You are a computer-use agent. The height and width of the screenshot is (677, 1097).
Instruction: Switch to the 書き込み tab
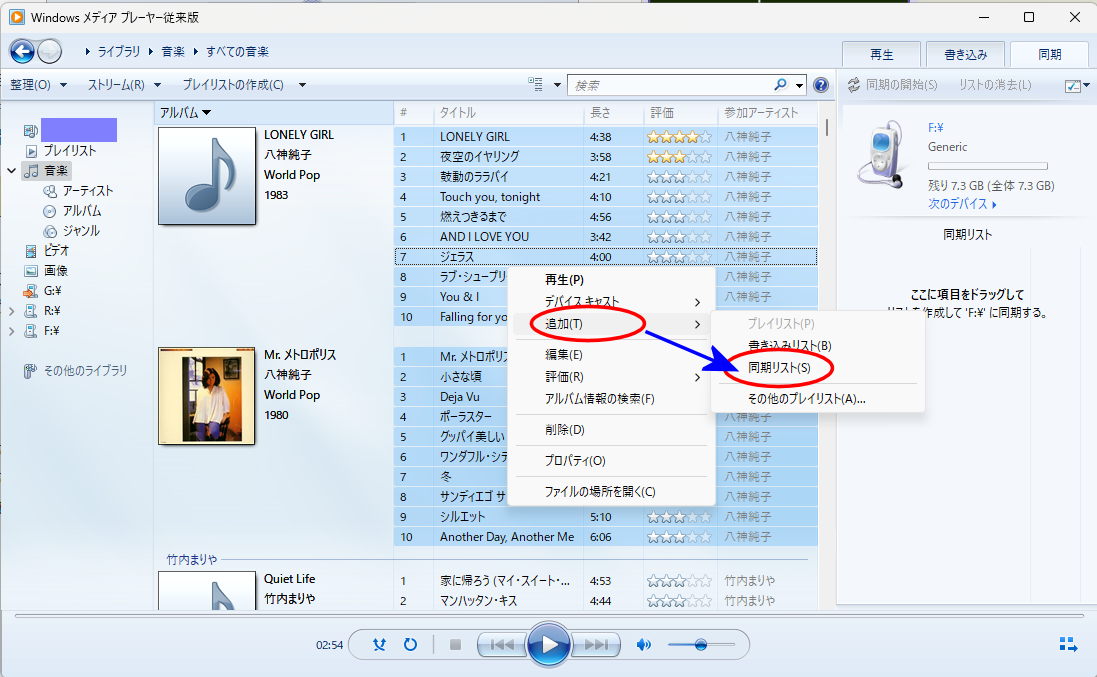pos(965,55)
